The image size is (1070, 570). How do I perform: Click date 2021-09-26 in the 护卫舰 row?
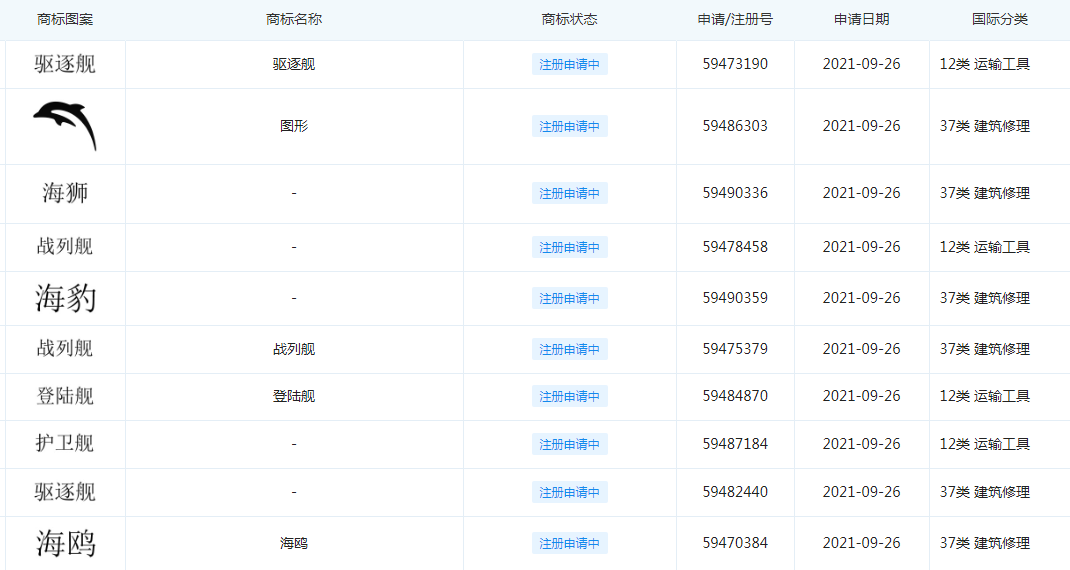[861, 444]
